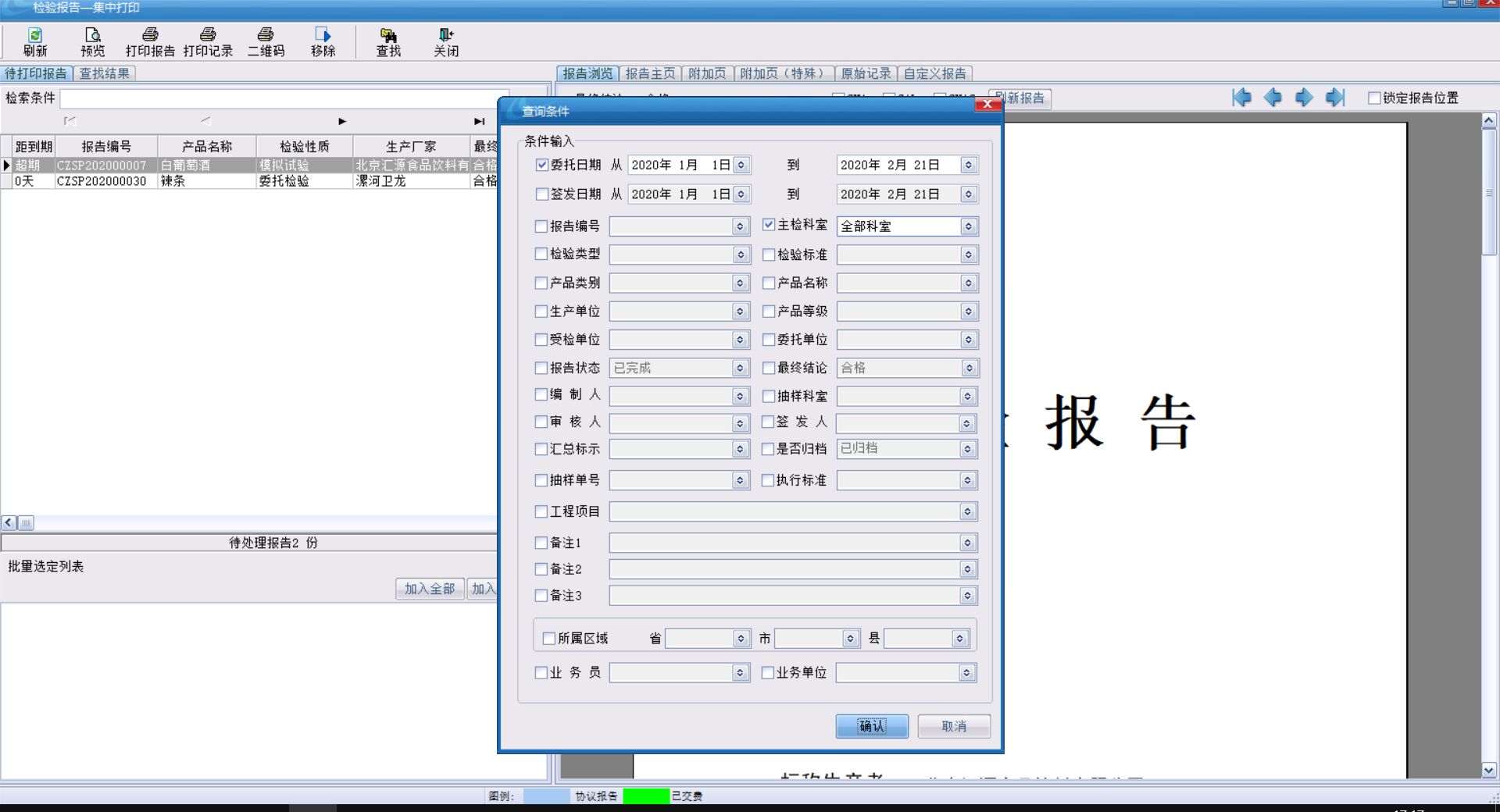The height and width of the screenshot is (812, 1500).
Task: Click the 检索条件 search input field
Action: [281, 98]
